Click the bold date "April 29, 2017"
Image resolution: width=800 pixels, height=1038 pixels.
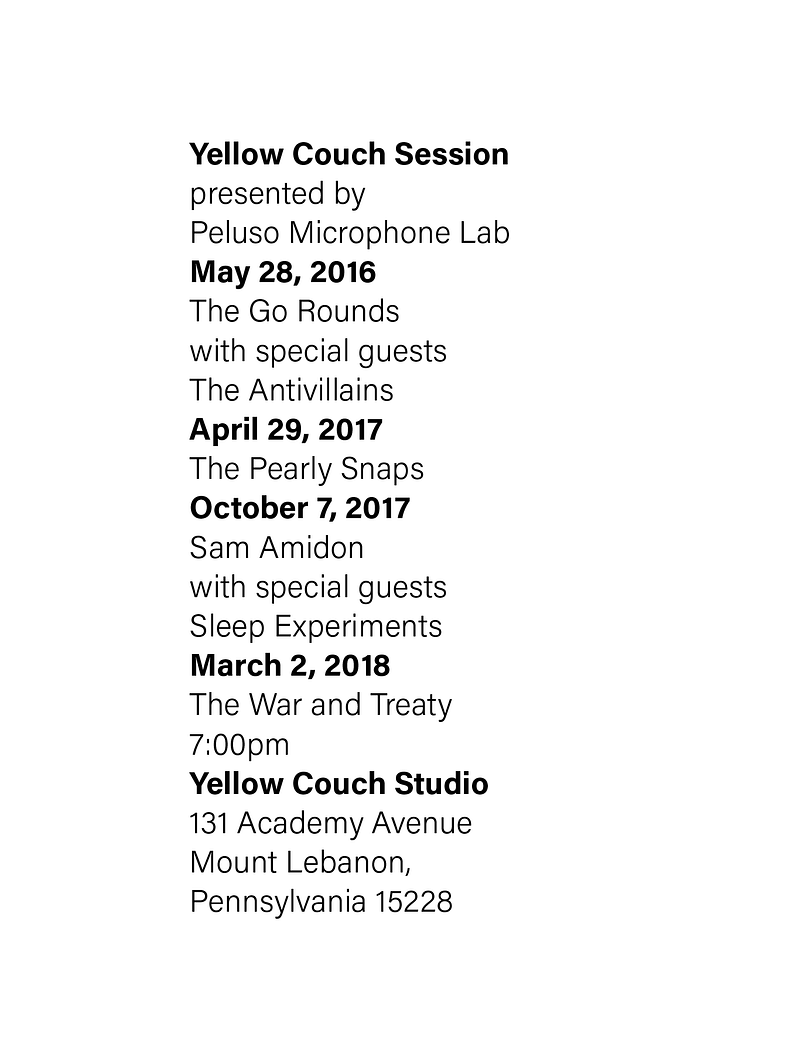(x=286, y=429)
